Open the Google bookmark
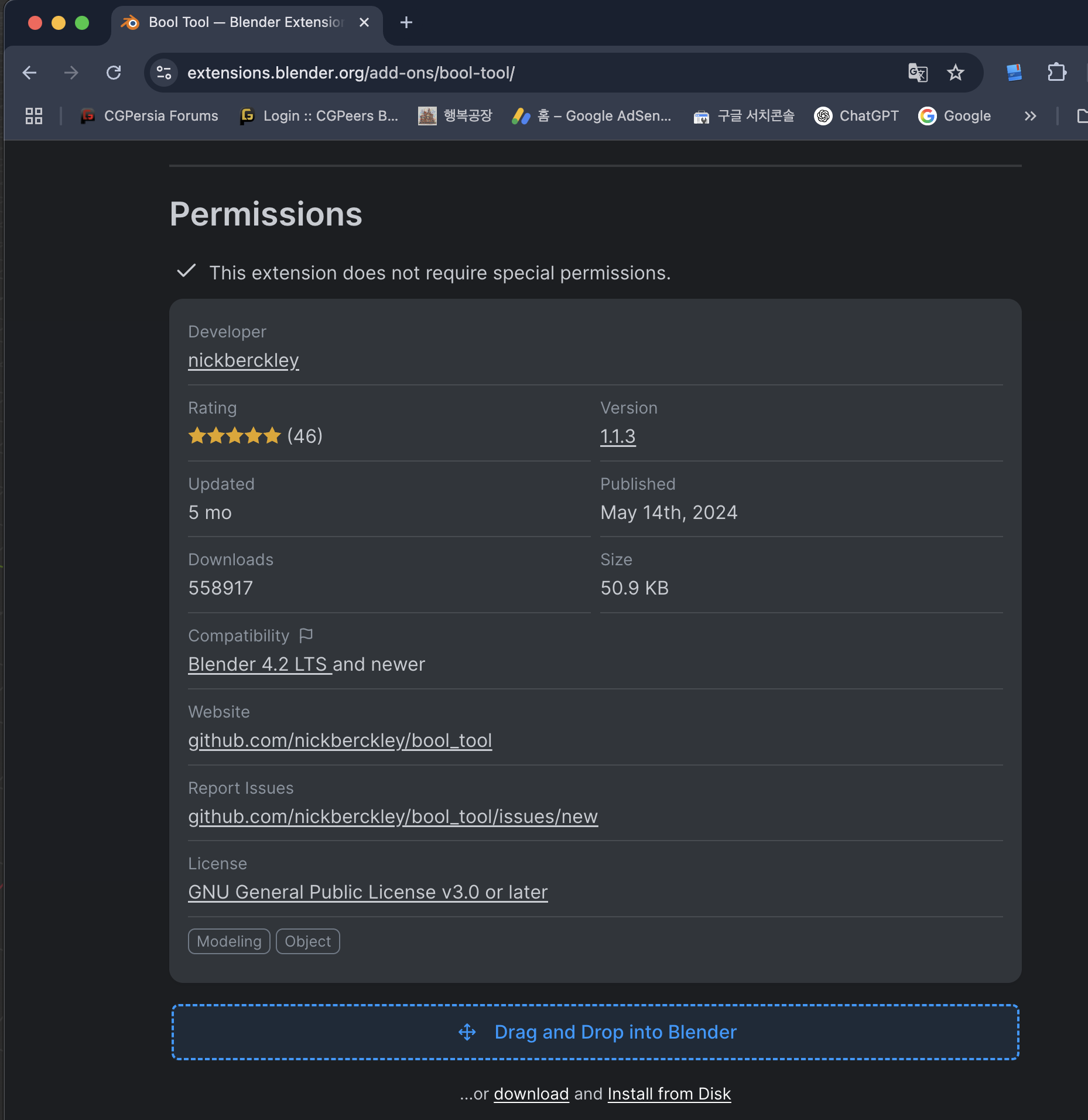This screenshot has height=1120, width=1088. point(954,116)
